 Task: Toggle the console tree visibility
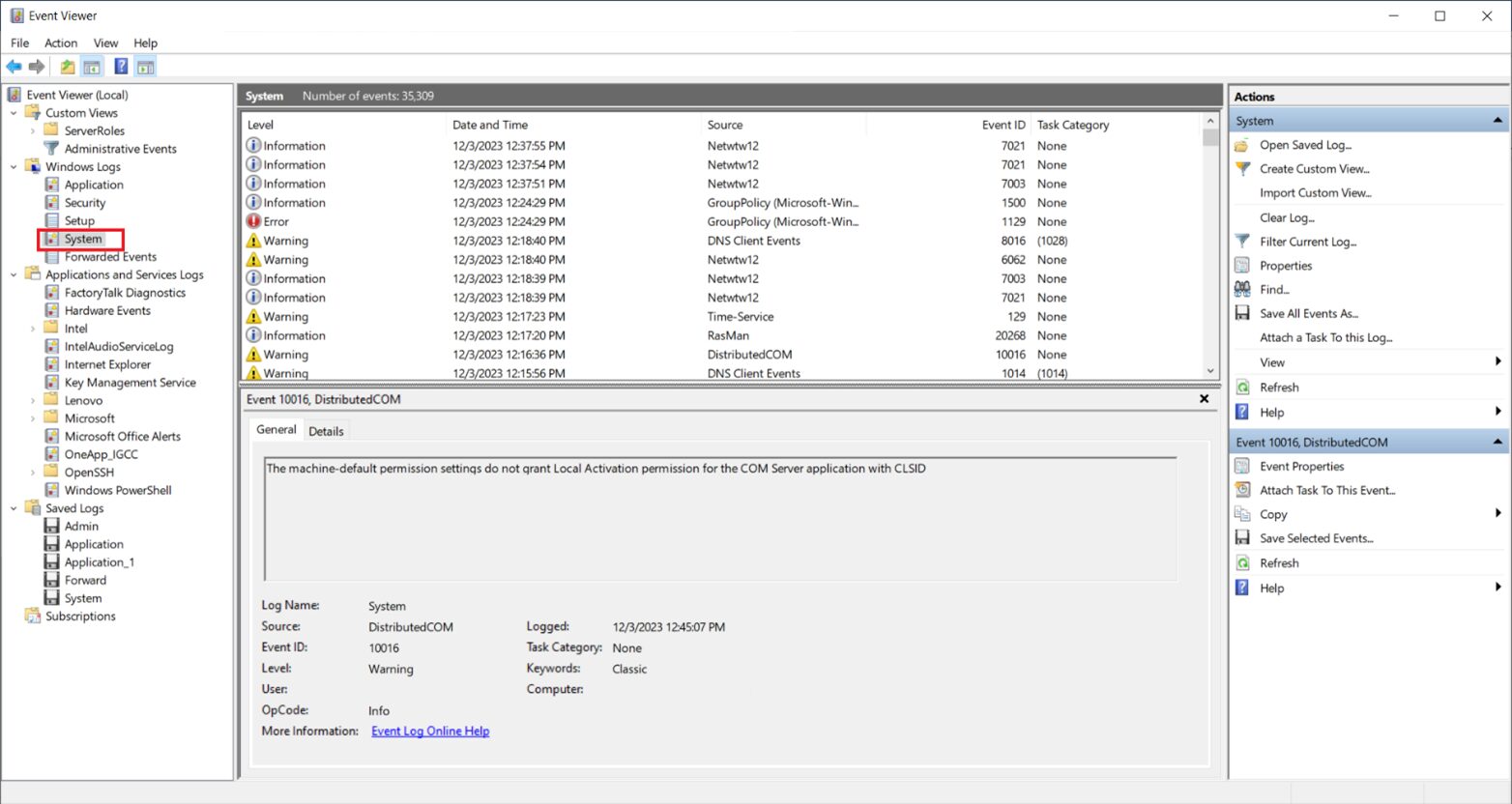[91, 66]
